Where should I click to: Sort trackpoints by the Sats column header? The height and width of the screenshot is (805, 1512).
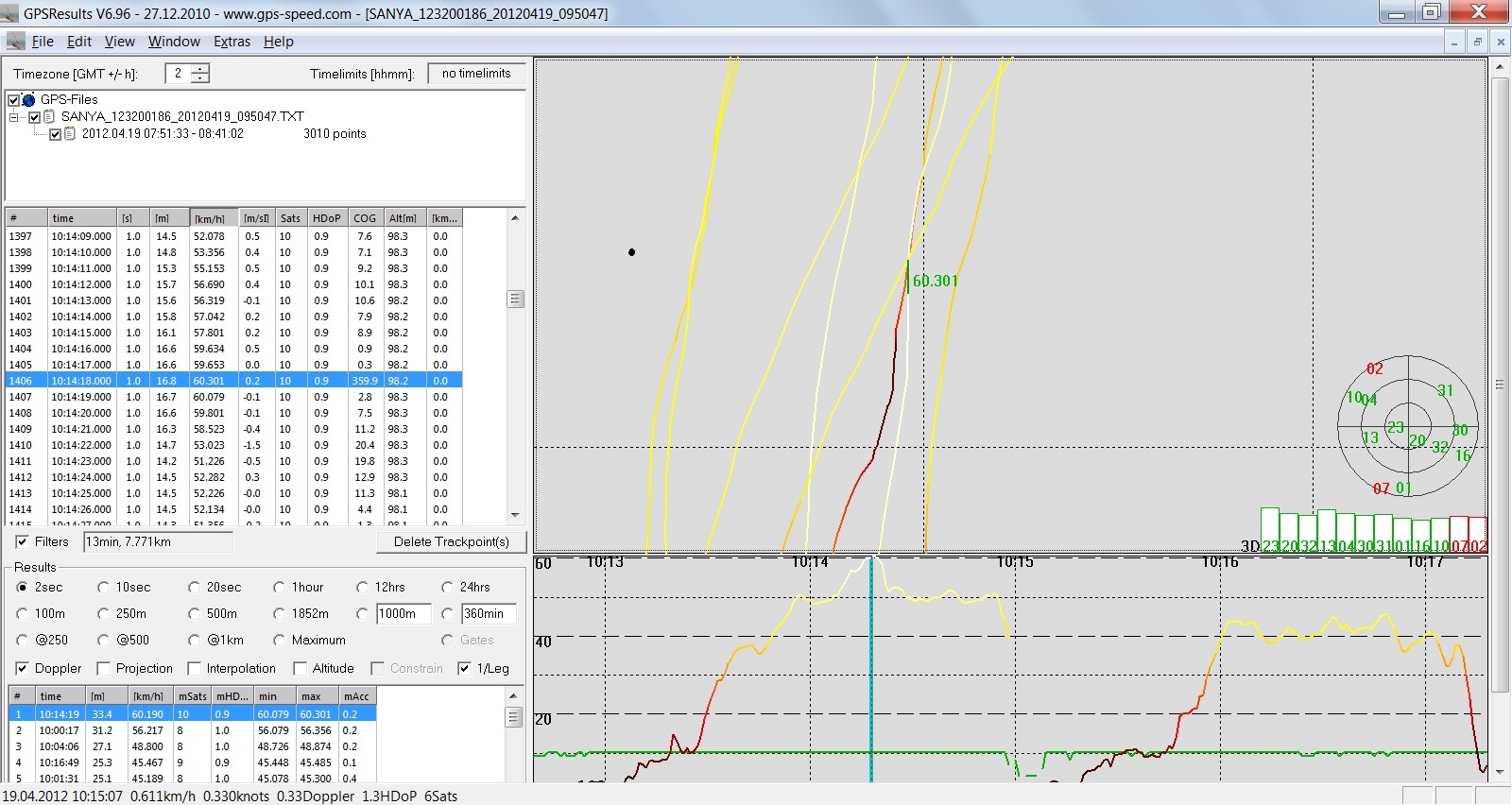[x=290, y=218]
